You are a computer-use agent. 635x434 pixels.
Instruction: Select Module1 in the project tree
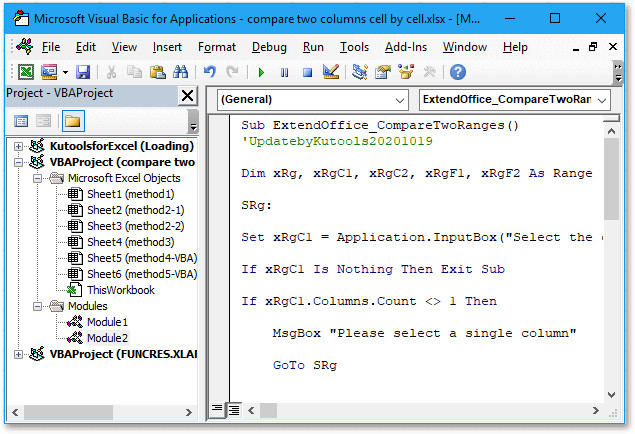pyautogui.click(x=107, y=322)
